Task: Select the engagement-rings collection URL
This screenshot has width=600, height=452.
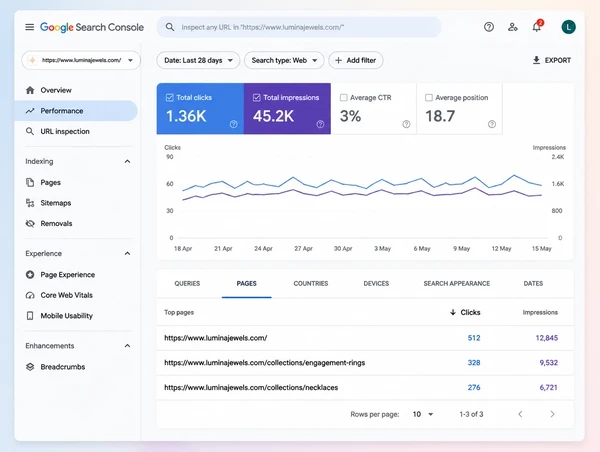Action: tap(264, 362)
